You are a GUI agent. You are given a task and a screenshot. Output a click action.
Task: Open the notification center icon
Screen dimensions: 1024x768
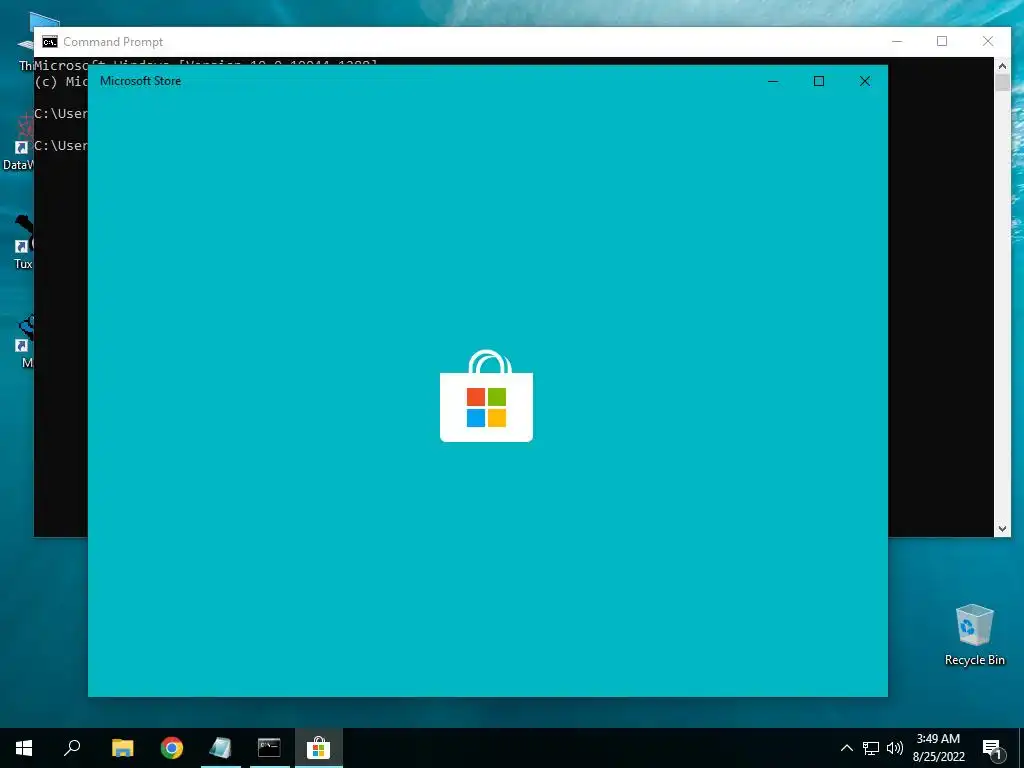pyautogui.click(x=993, y=748)
